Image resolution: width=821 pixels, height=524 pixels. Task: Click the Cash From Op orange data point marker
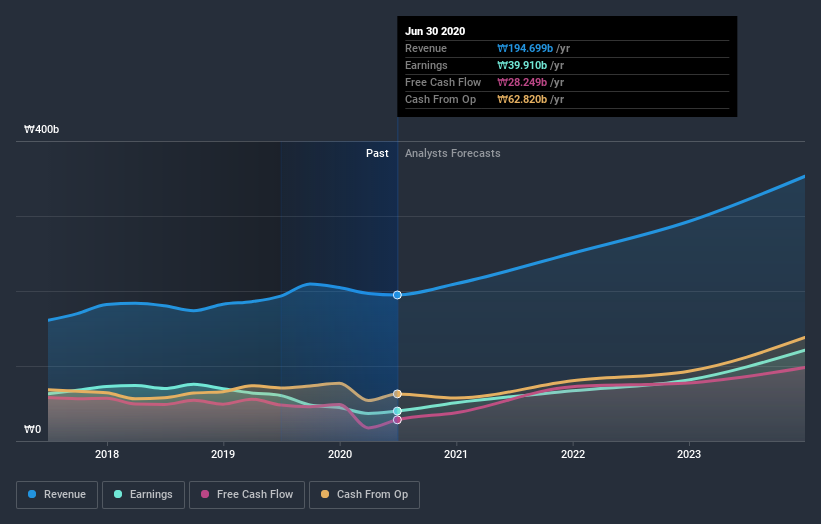pyautogui.click(x=397, y=394)
